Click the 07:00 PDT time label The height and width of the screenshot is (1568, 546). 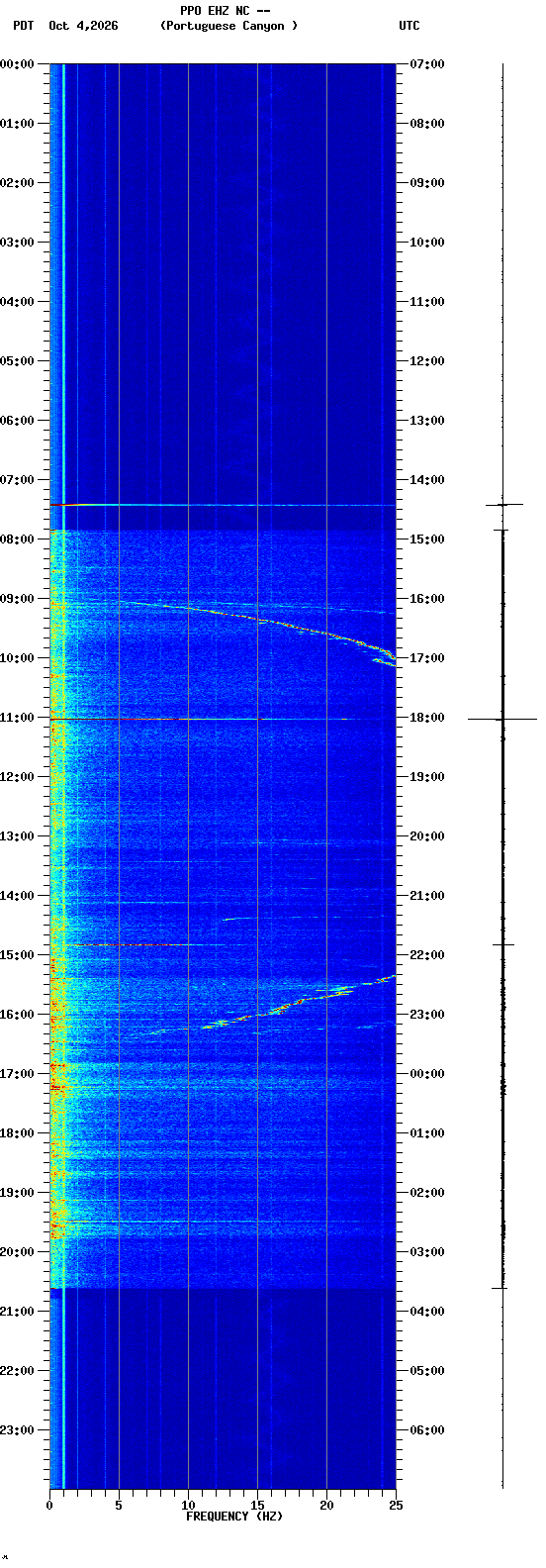click(x=17, y=480)
